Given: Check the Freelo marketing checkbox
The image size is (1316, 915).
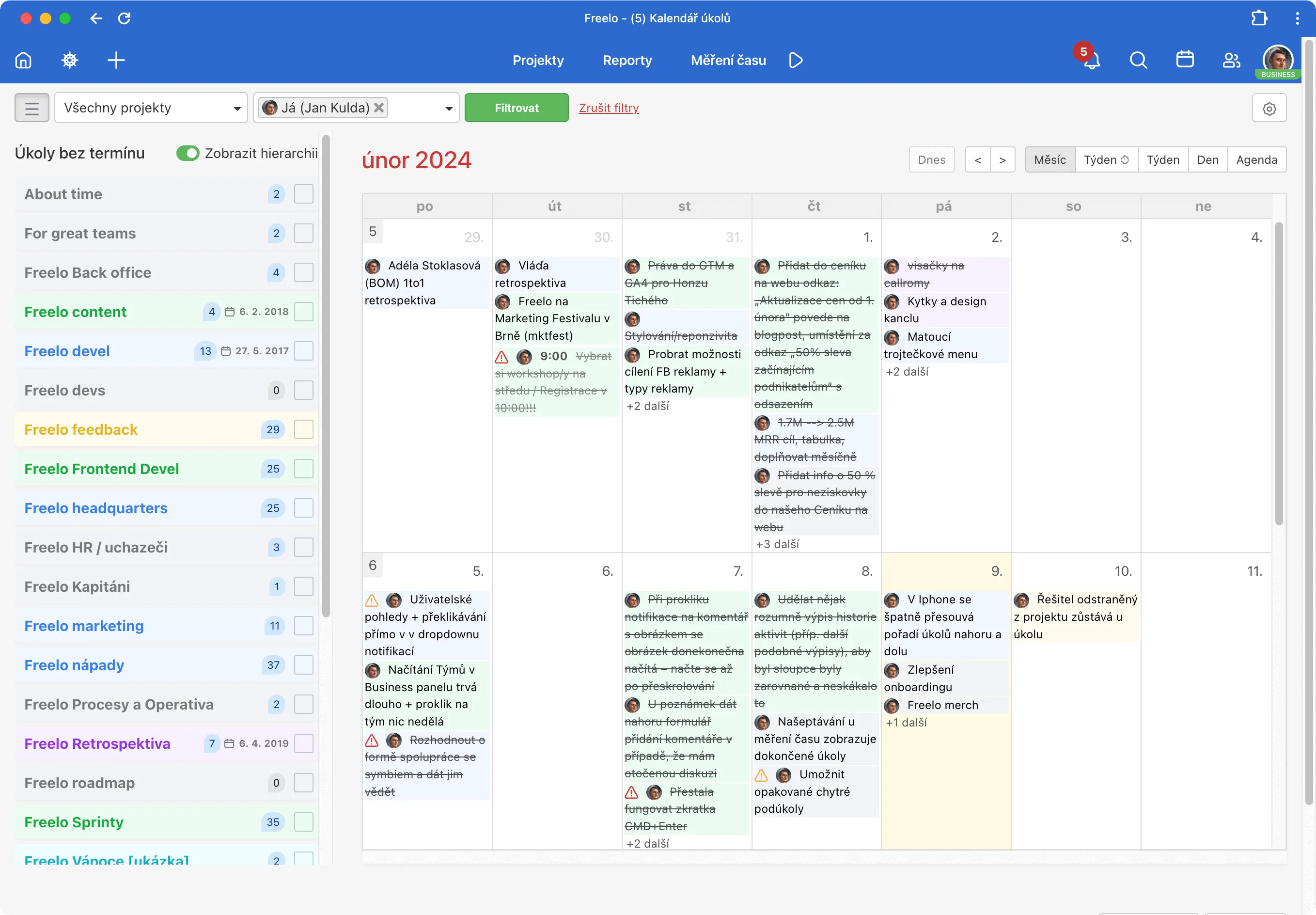Looking at the screenshot, I should 304,626.
